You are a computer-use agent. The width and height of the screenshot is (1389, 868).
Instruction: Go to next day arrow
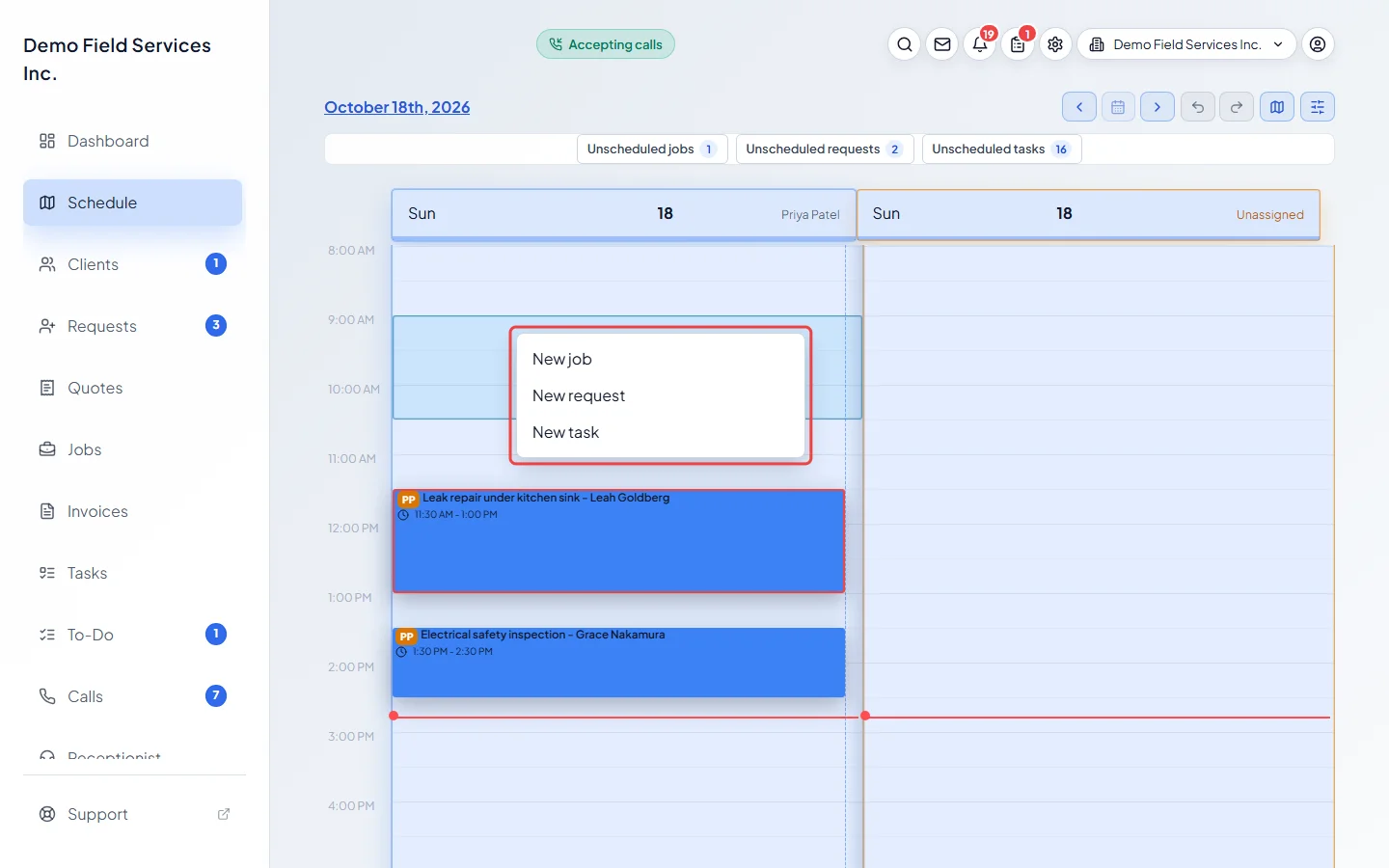[1157, 107]
